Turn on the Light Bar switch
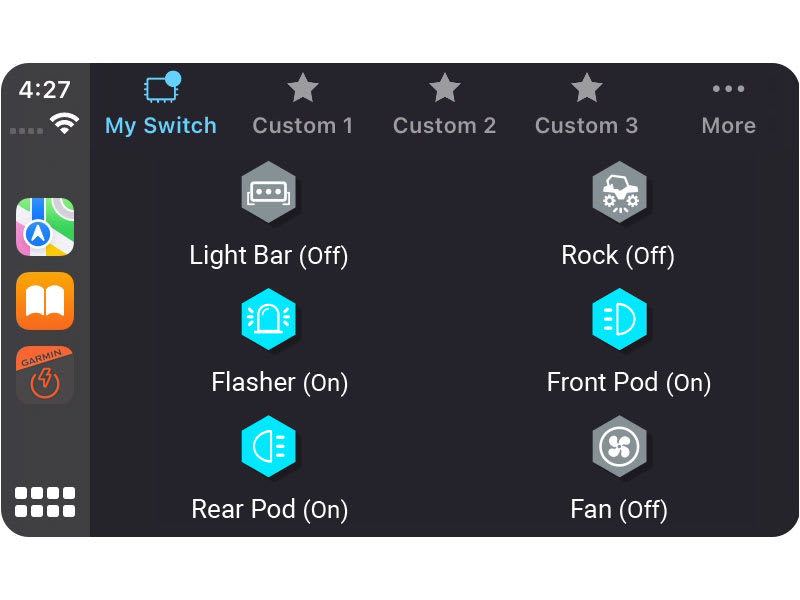 pos(268,192)
